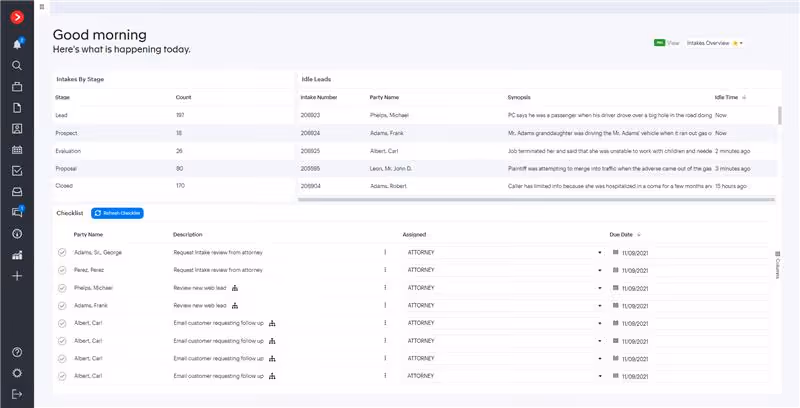Open three-dot menu for Perez, Perez row

point(385,270)
